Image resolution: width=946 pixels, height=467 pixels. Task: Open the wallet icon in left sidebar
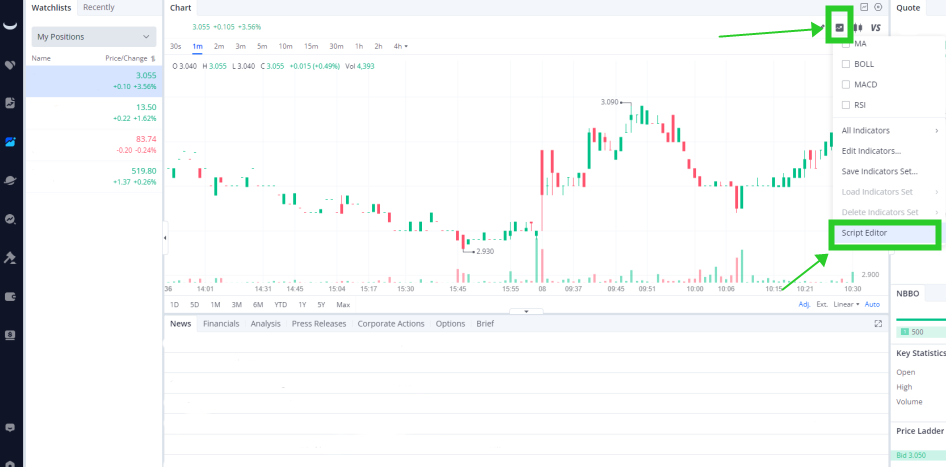(10, 296)
